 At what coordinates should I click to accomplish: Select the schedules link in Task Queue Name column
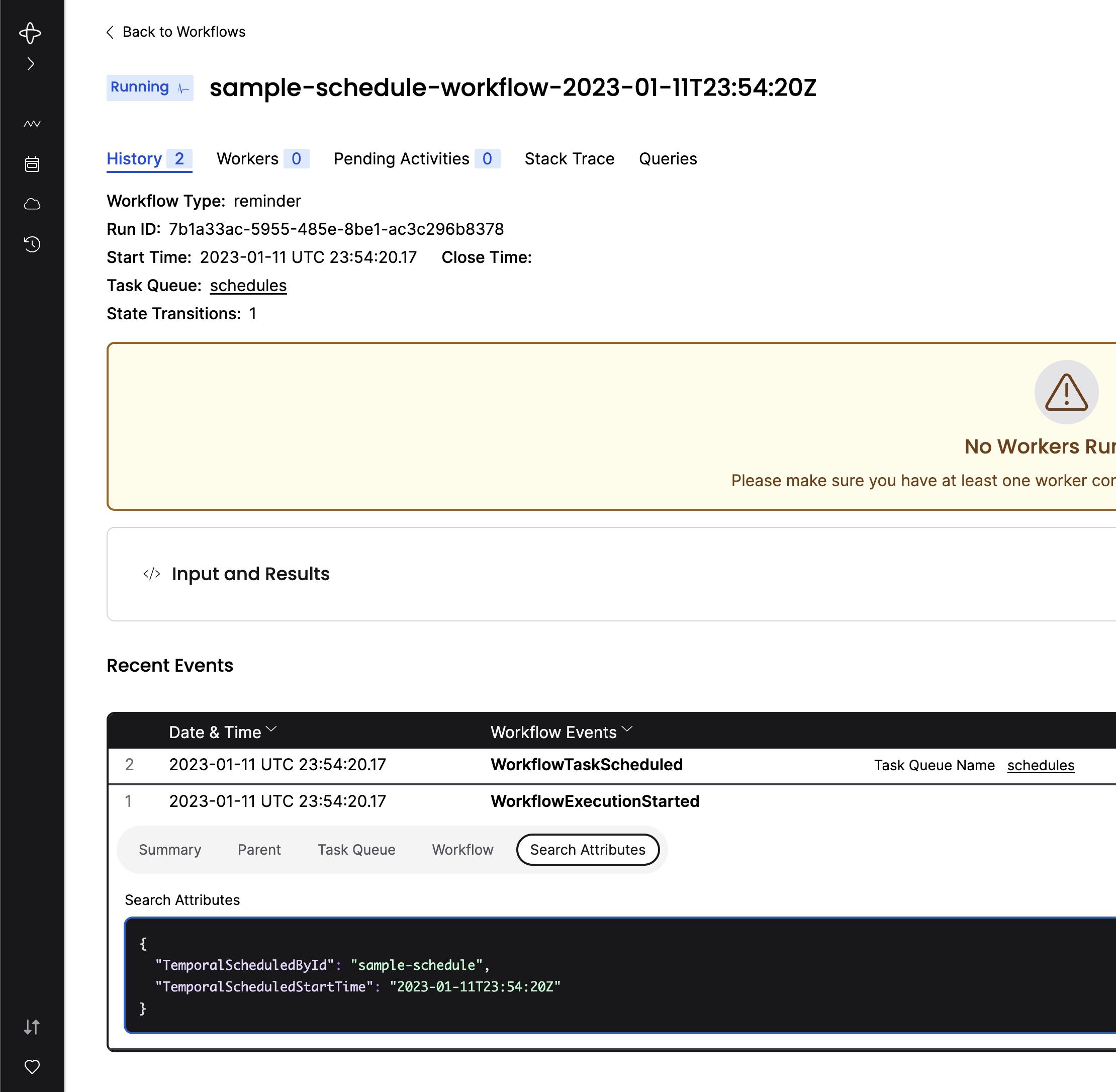[x=1041, y=765]
